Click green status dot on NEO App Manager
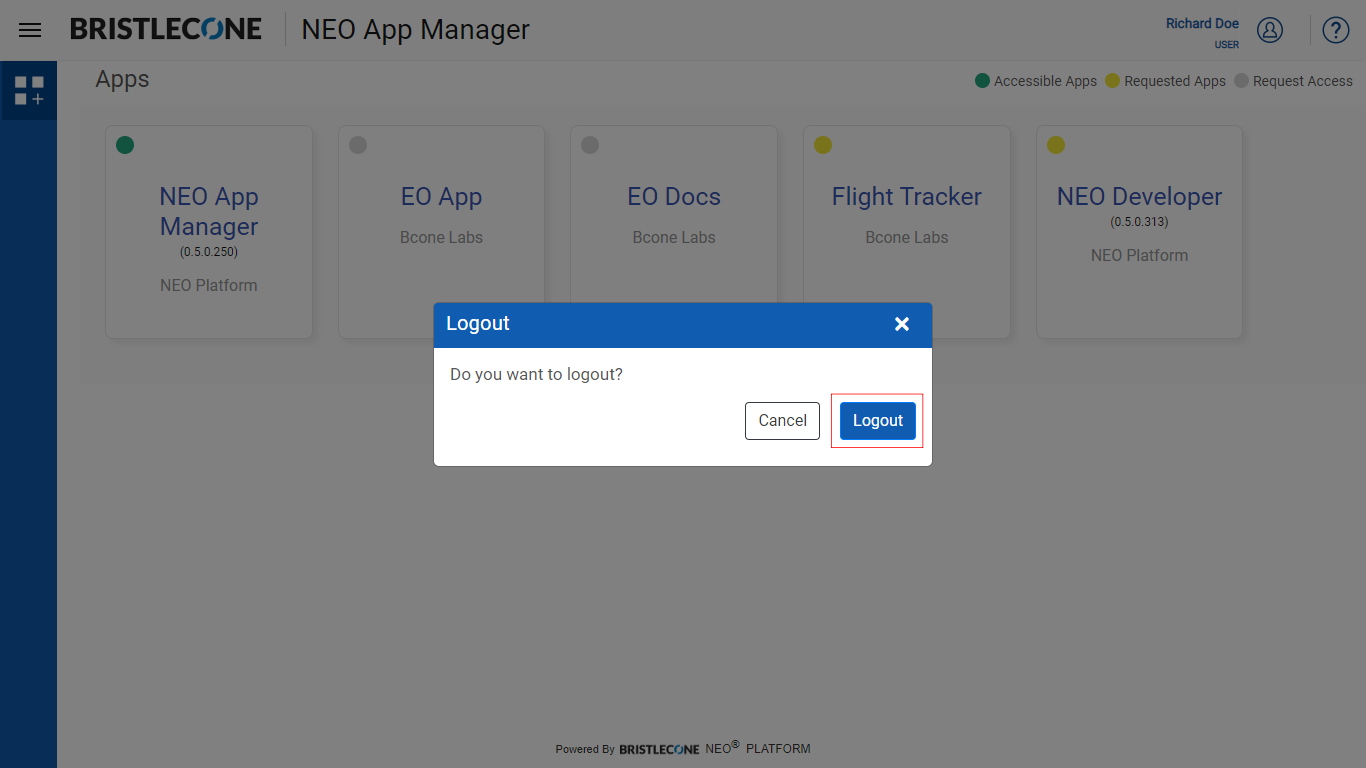This screenshot has width=1366, height=768. [x=125, y=145]
